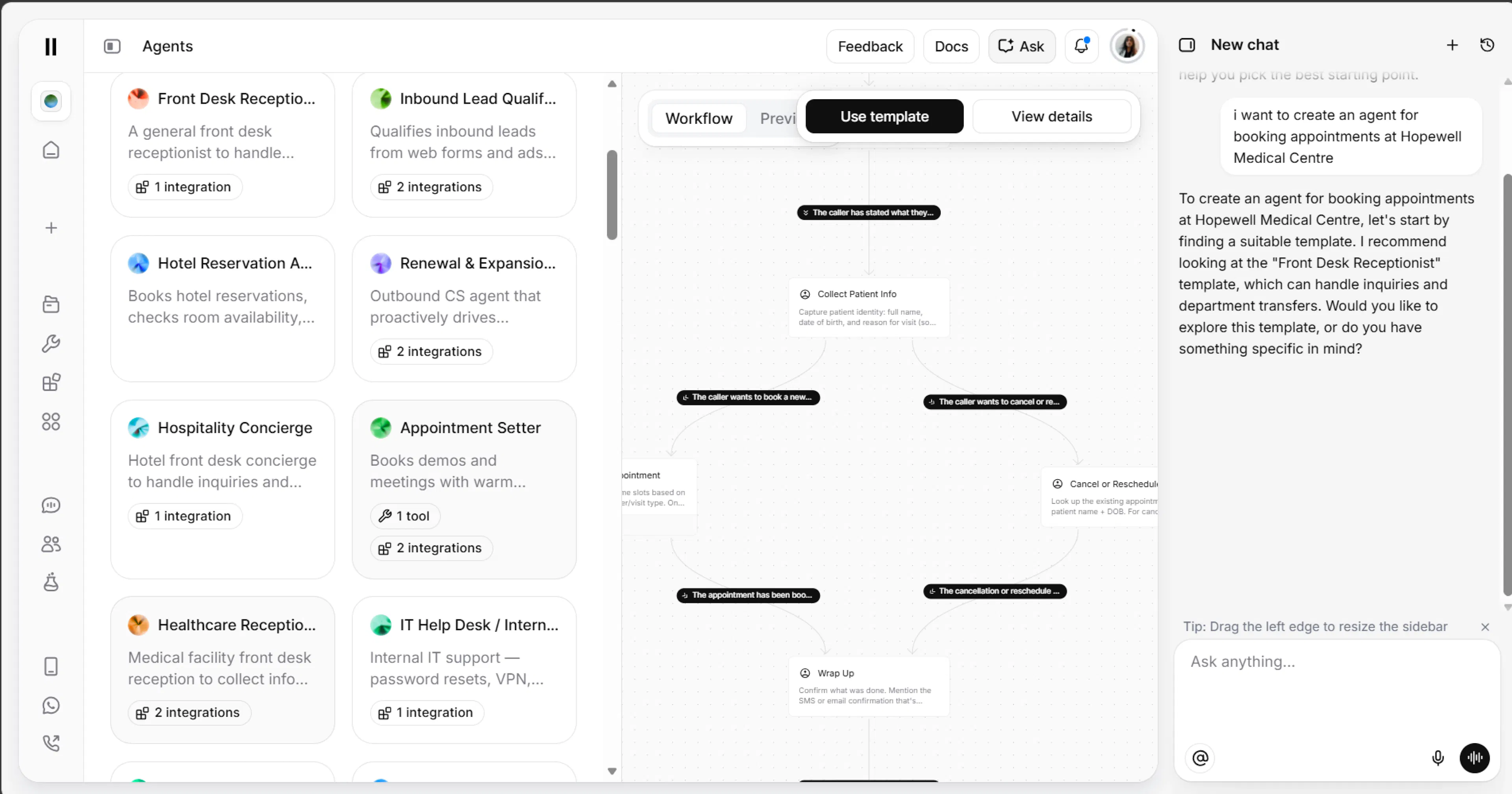Open the users people icon in the sidebar
Viewport: 1512px width, 794px height.
click(51, 544)
